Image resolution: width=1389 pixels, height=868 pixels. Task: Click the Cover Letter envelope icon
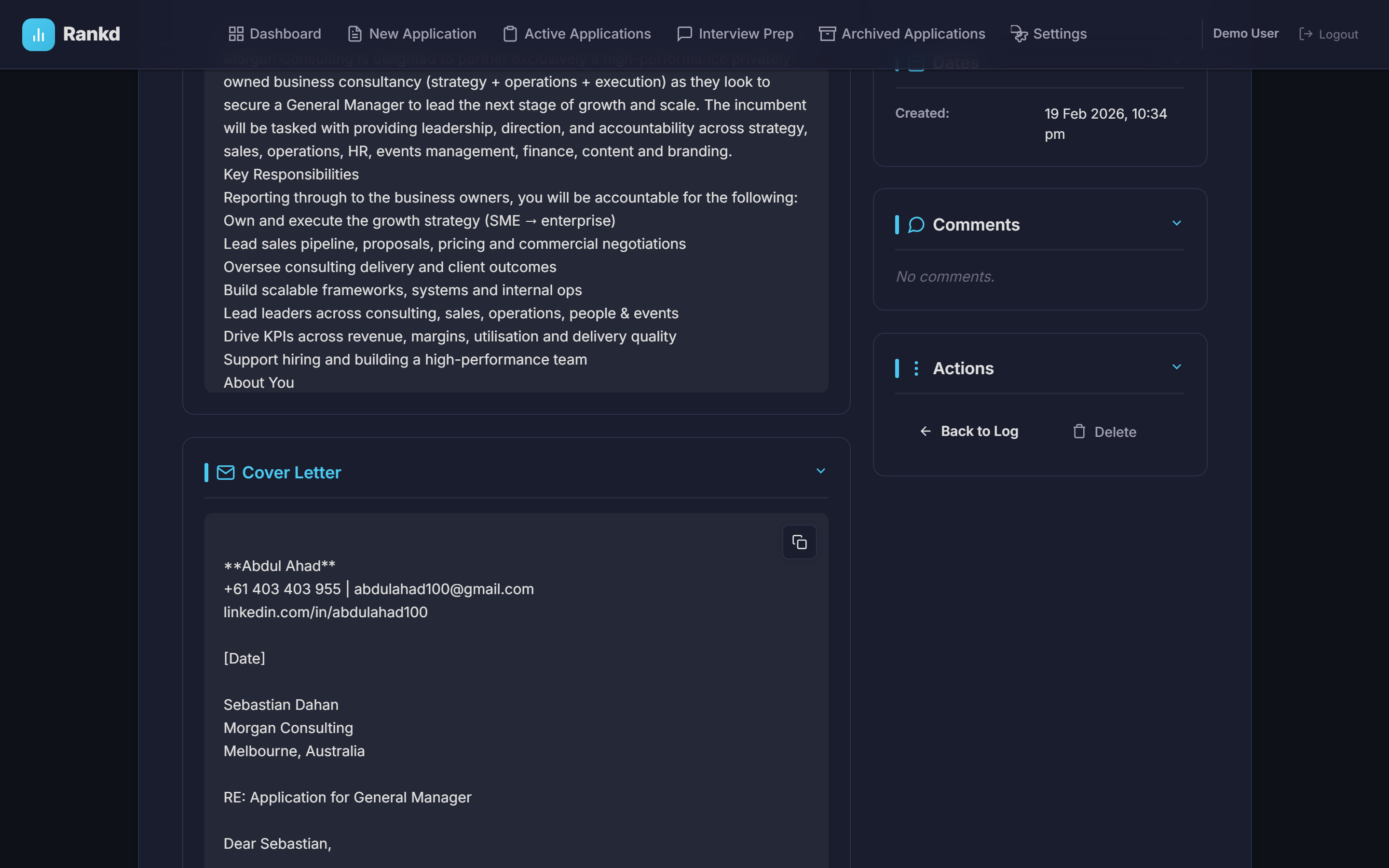coord(226,473)
